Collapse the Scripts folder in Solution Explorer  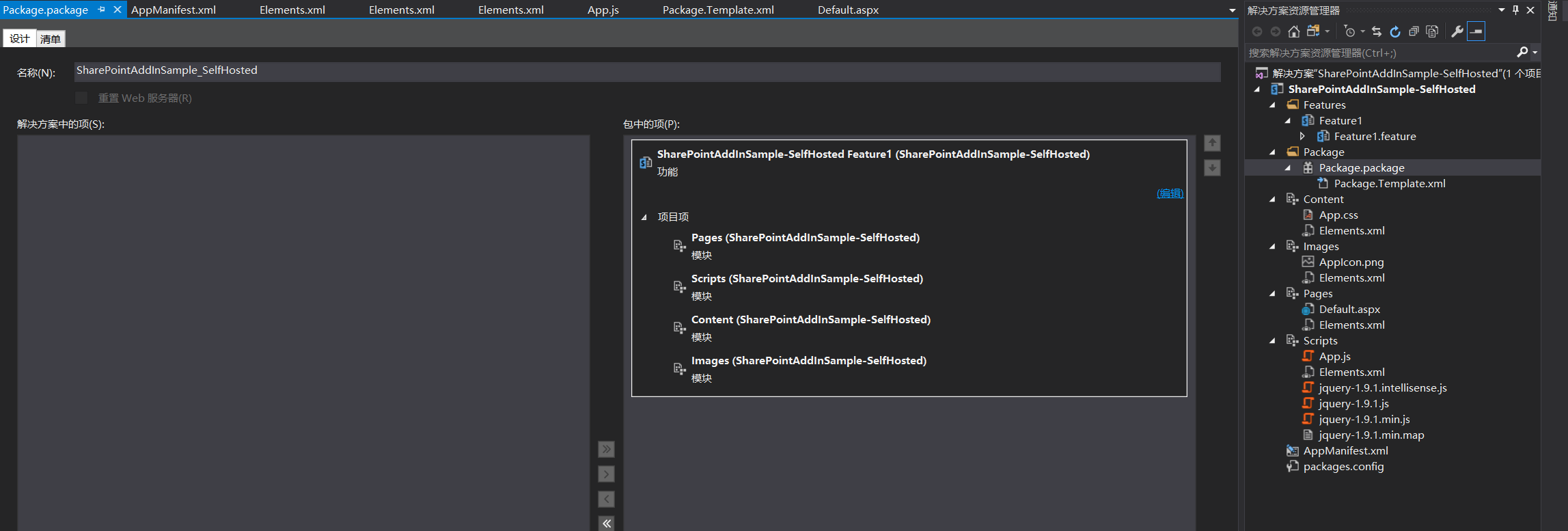(x=1272, y=341)
